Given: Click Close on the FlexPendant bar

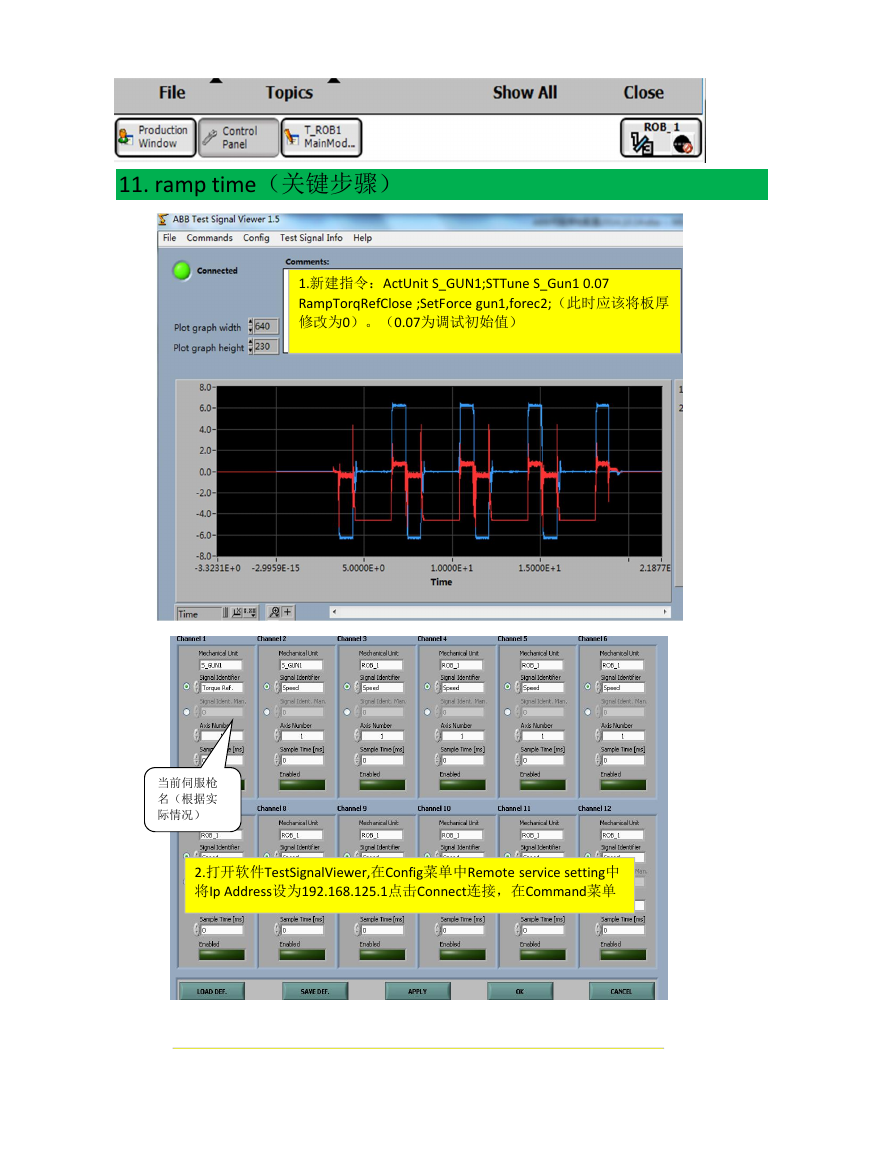Looking at the screenshot, I should 643,93.
